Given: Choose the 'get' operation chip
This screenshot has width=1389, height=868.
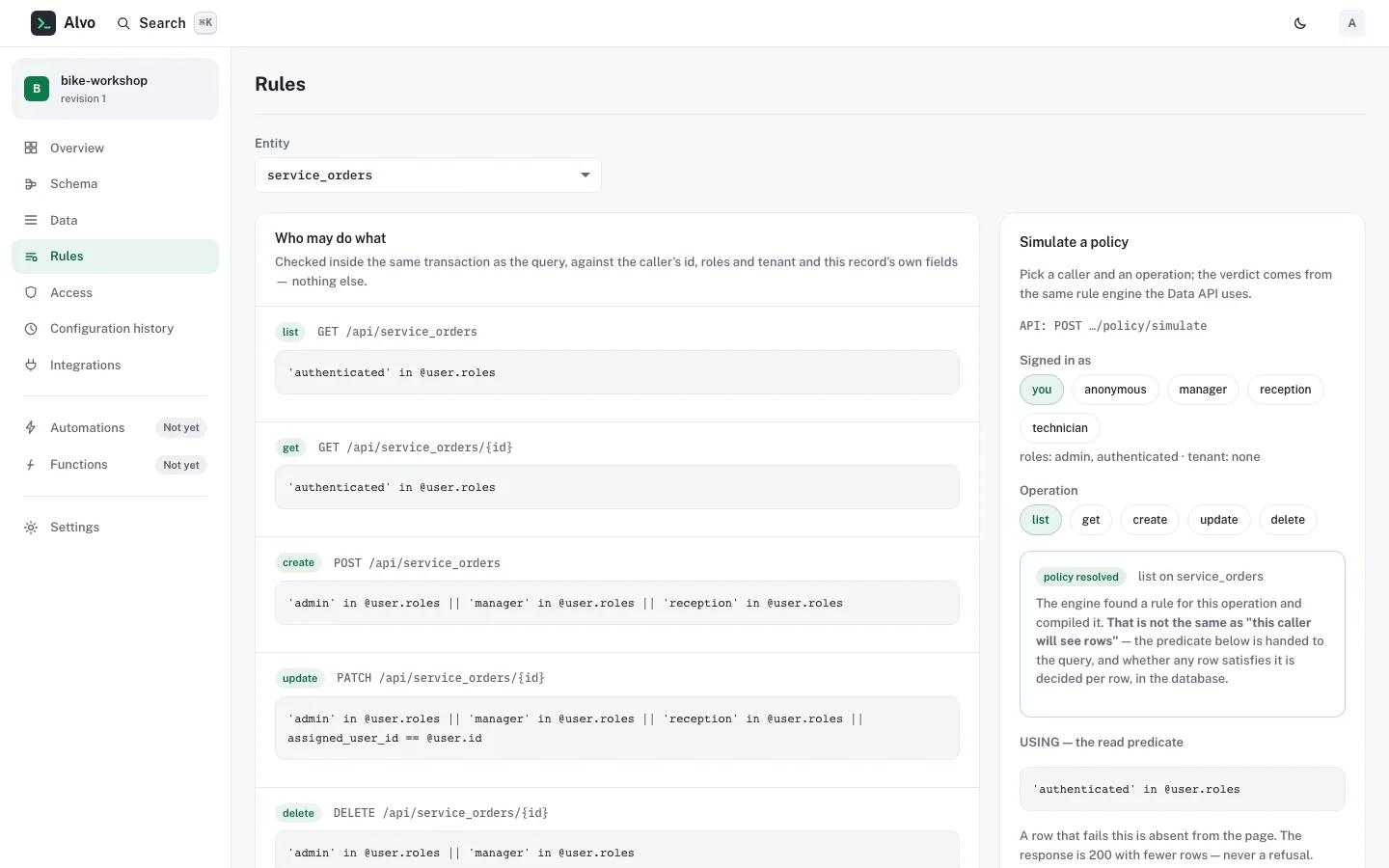Looking at the screenshot, I should click(x=1091, y=520).
